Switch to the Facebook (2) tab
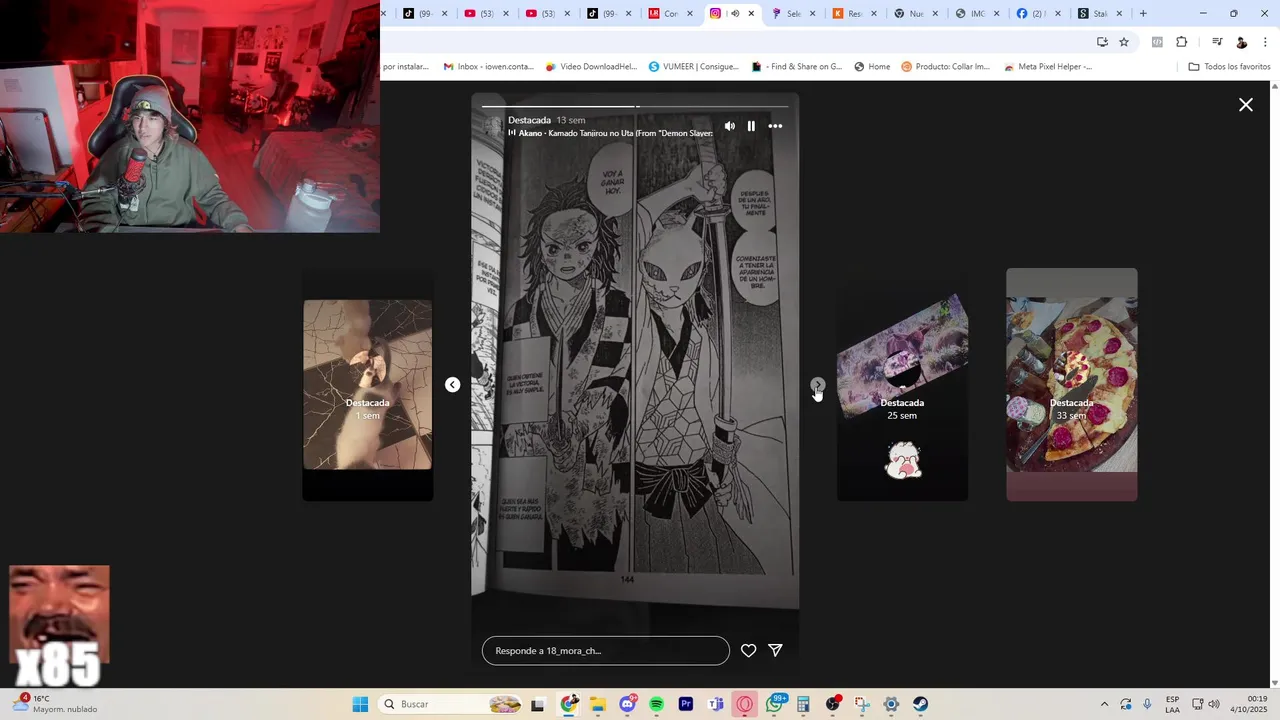 (1040, 13)
